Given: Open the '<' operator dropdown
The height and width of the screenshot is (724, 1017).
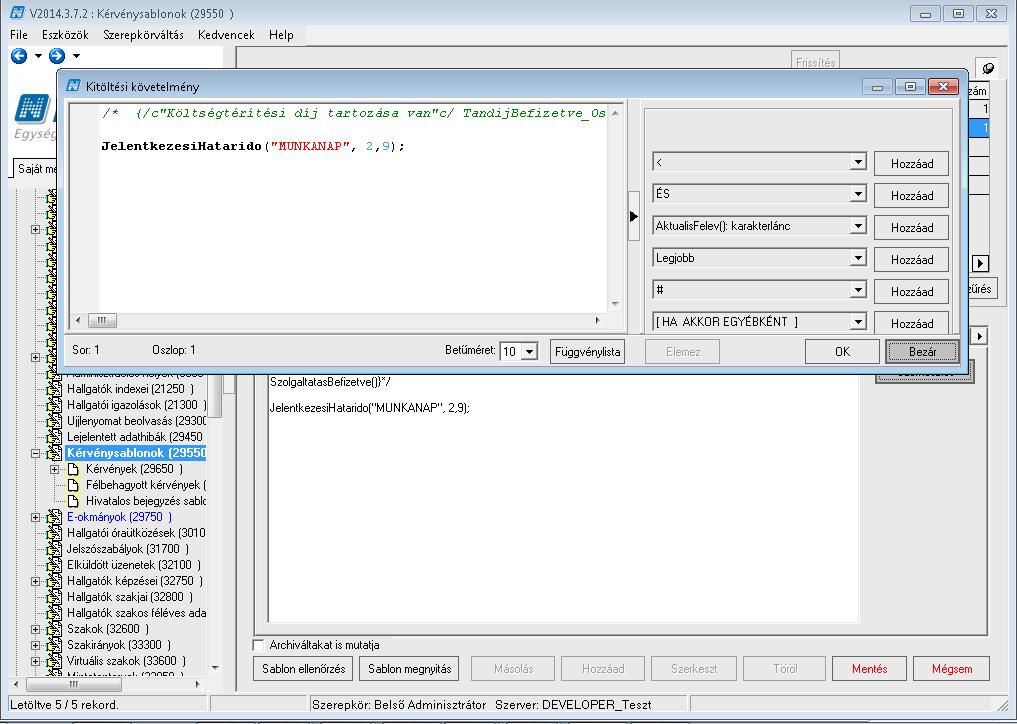Looking at the screenshot, I should [858, 162].
